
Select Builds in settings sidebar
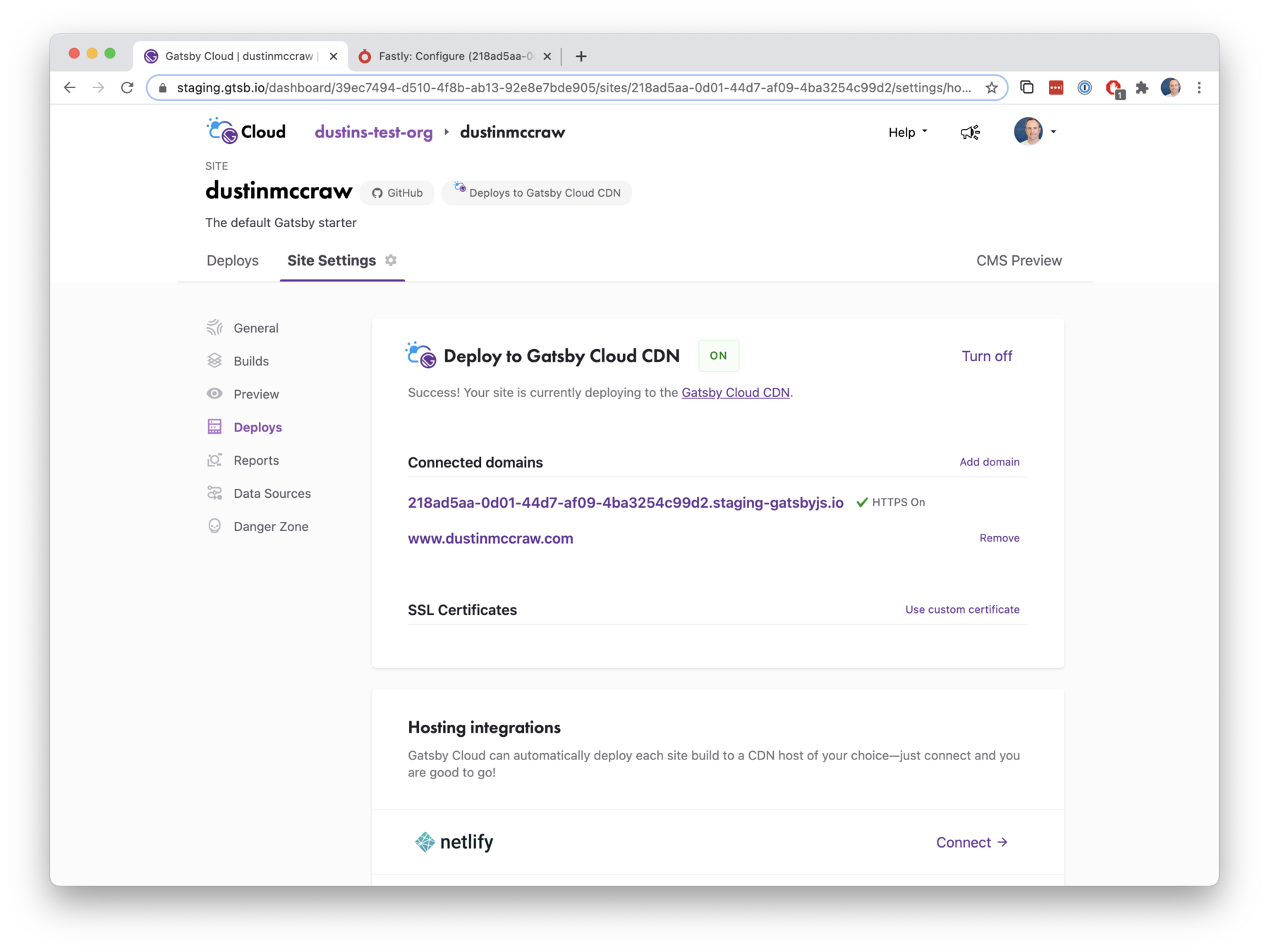pyautogui.click(x=238, y=361)
